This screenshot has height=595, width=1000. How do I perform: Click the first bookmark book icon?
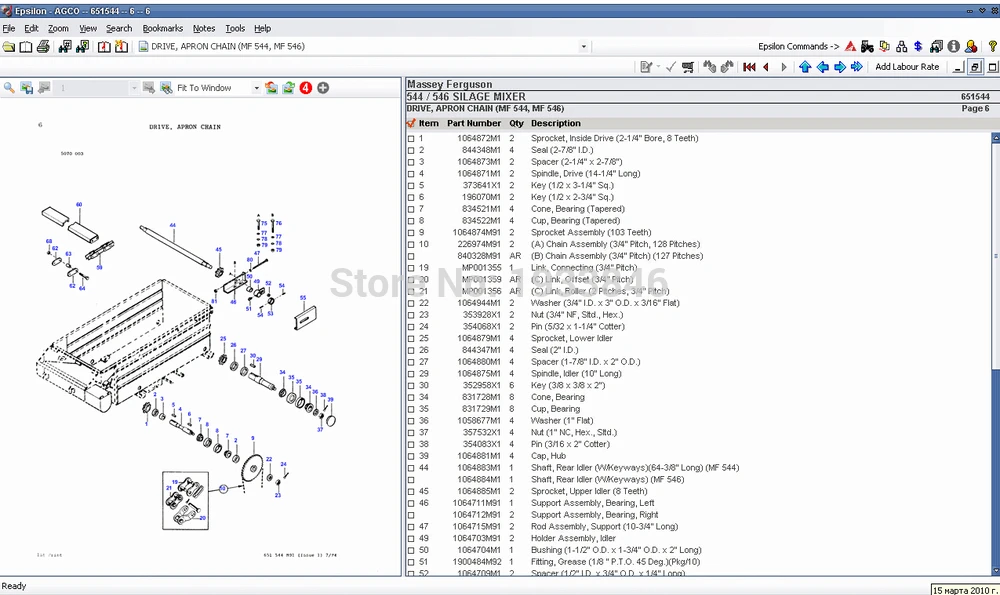104,47
